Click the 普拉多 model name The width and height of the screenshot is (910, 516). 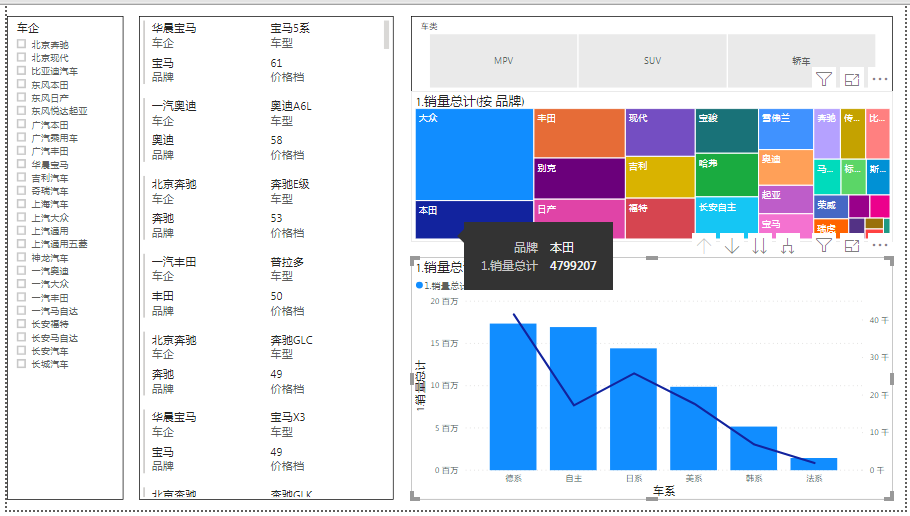coord(287,262)
